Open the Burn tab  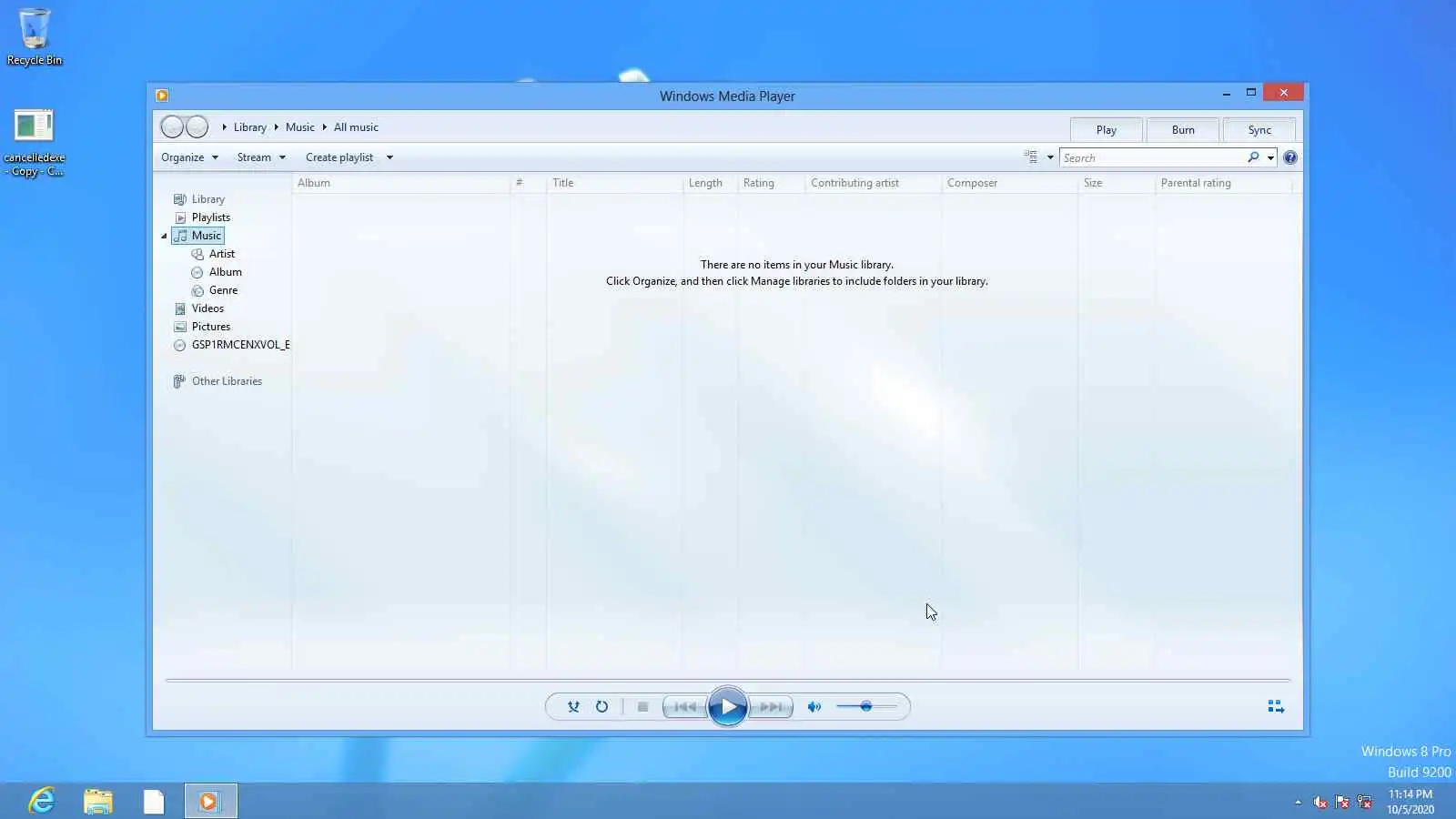1183,130
